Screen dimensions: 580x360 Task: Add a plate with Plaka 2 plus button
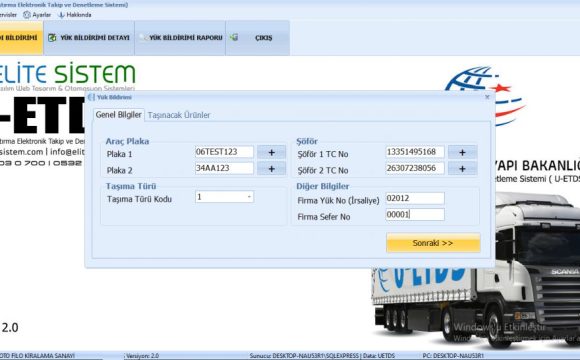coord(271,169)
